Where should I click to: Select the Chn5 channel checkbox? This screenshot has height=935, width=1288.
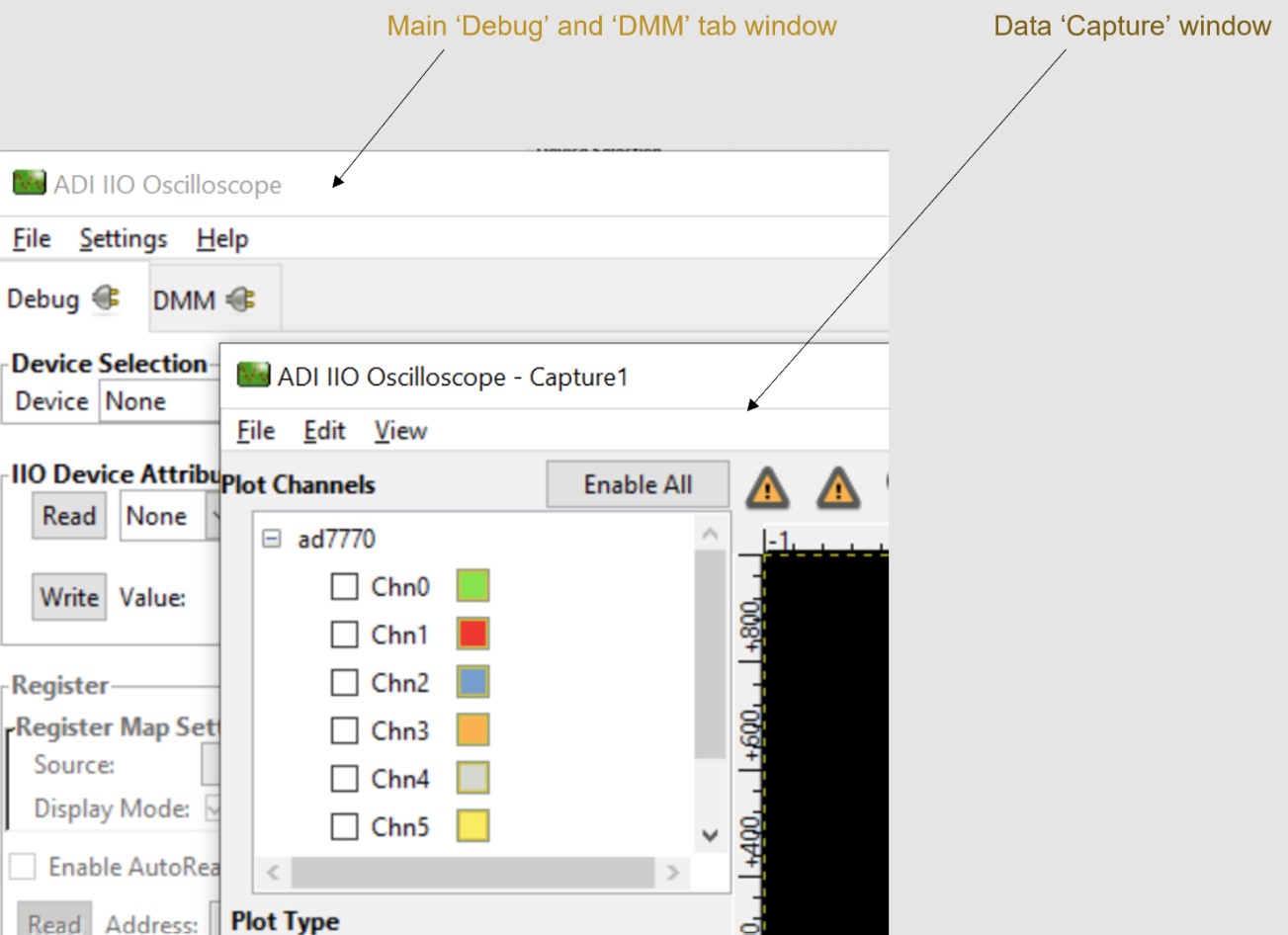(x=344, y=825)
